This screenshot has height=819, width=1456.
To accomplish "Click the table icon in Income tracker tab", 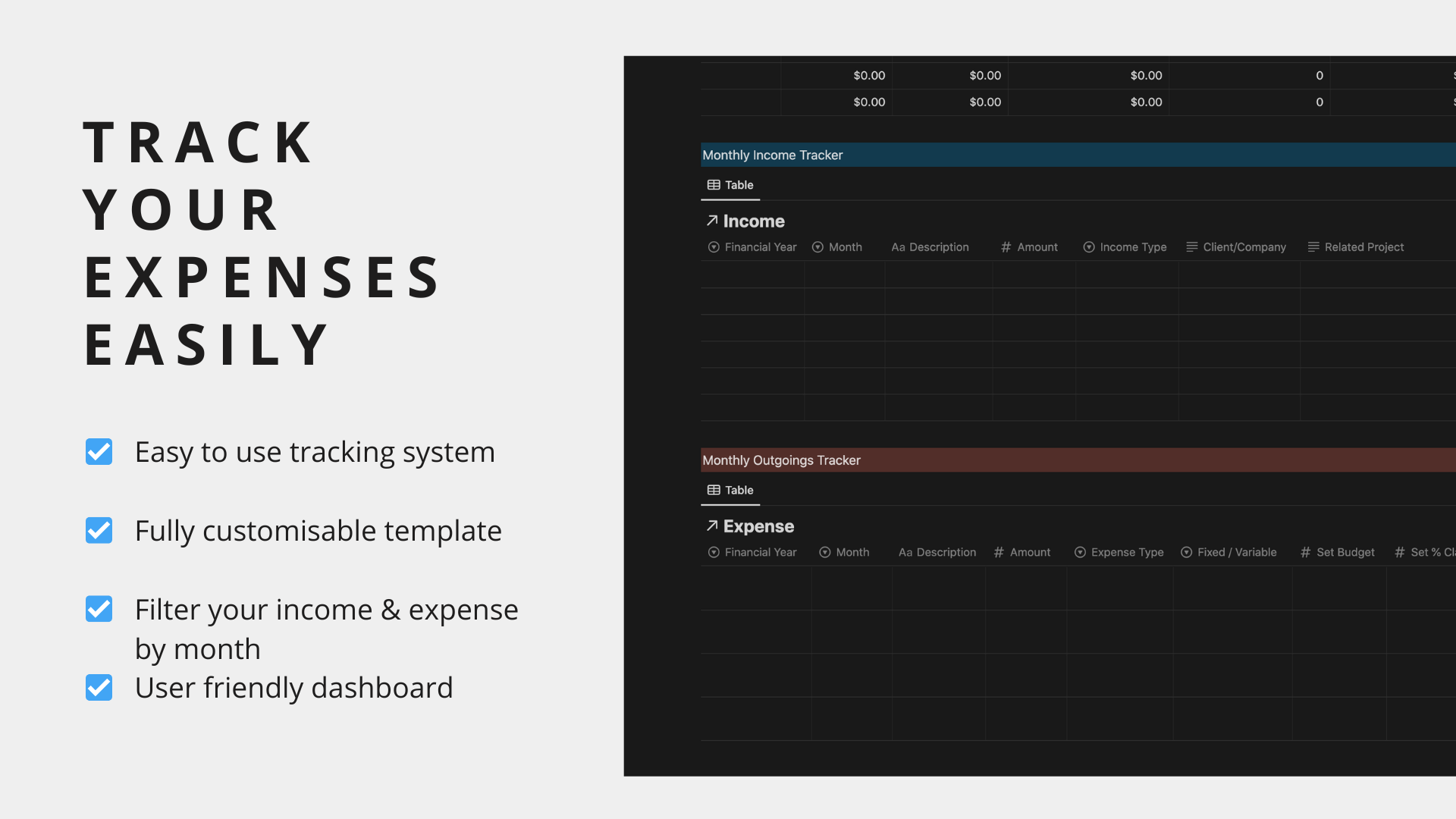I will [x=714, y=185].
